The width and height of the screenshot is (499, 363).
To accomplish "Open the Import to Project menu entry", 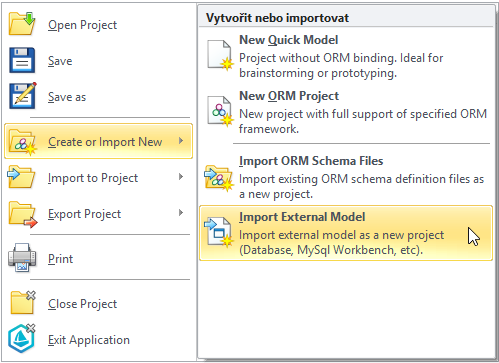I will click(x=98, y=177).
